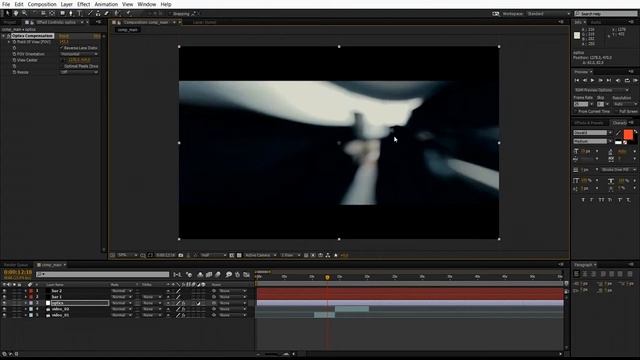Select the Rectangle shape tool
Viewport: 640px width, 360px height.
[x=62, y=13]
